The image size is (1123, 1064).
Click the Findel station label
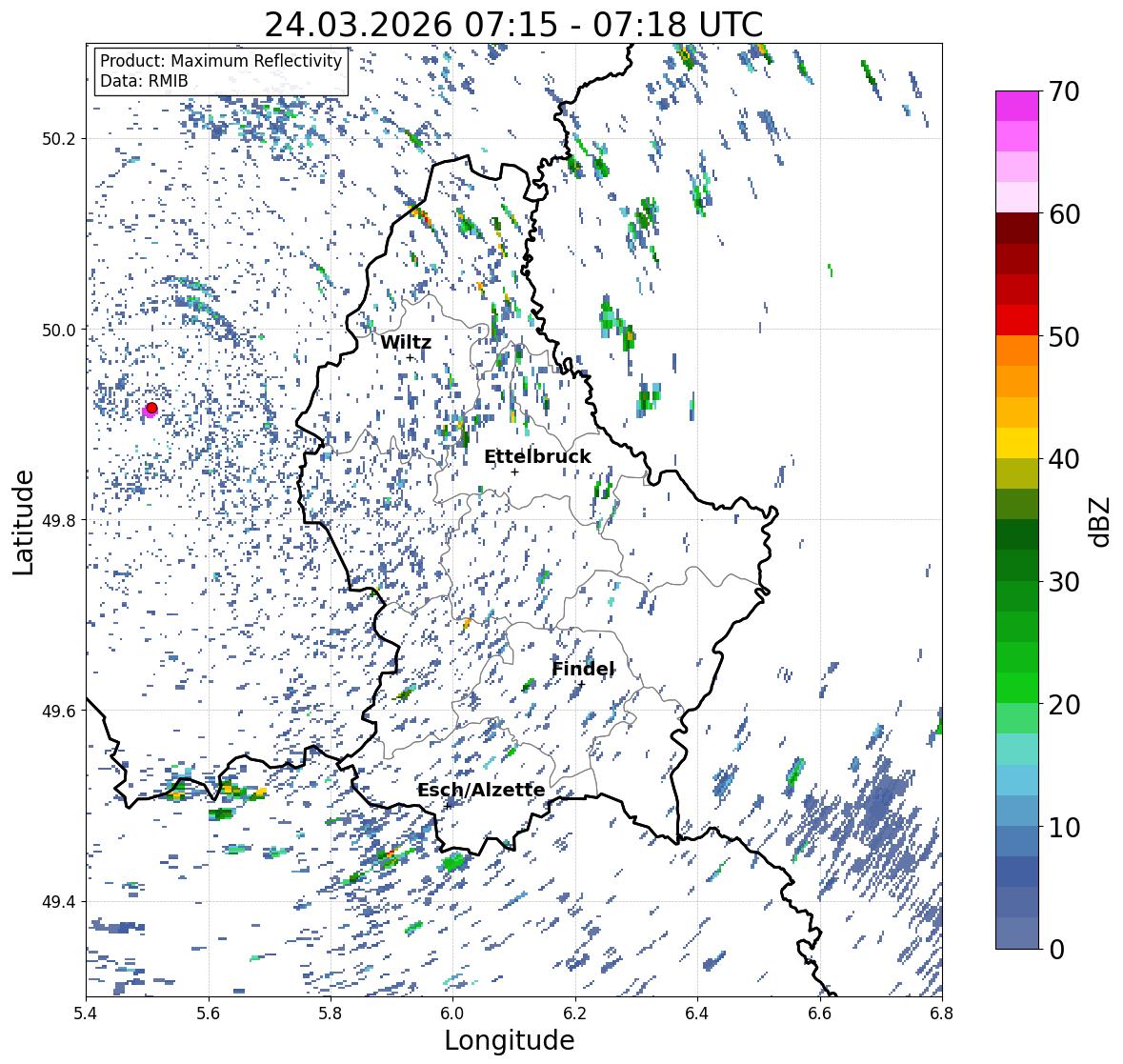(583, 669)
